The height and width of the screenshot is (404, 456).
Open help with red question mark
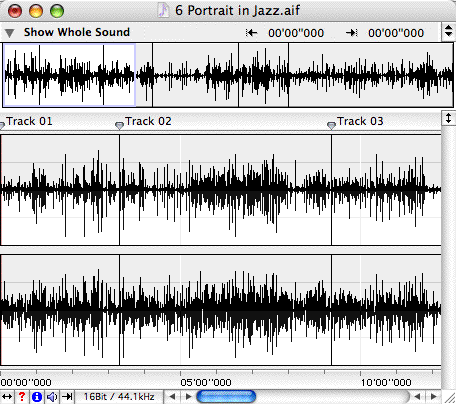22,397
